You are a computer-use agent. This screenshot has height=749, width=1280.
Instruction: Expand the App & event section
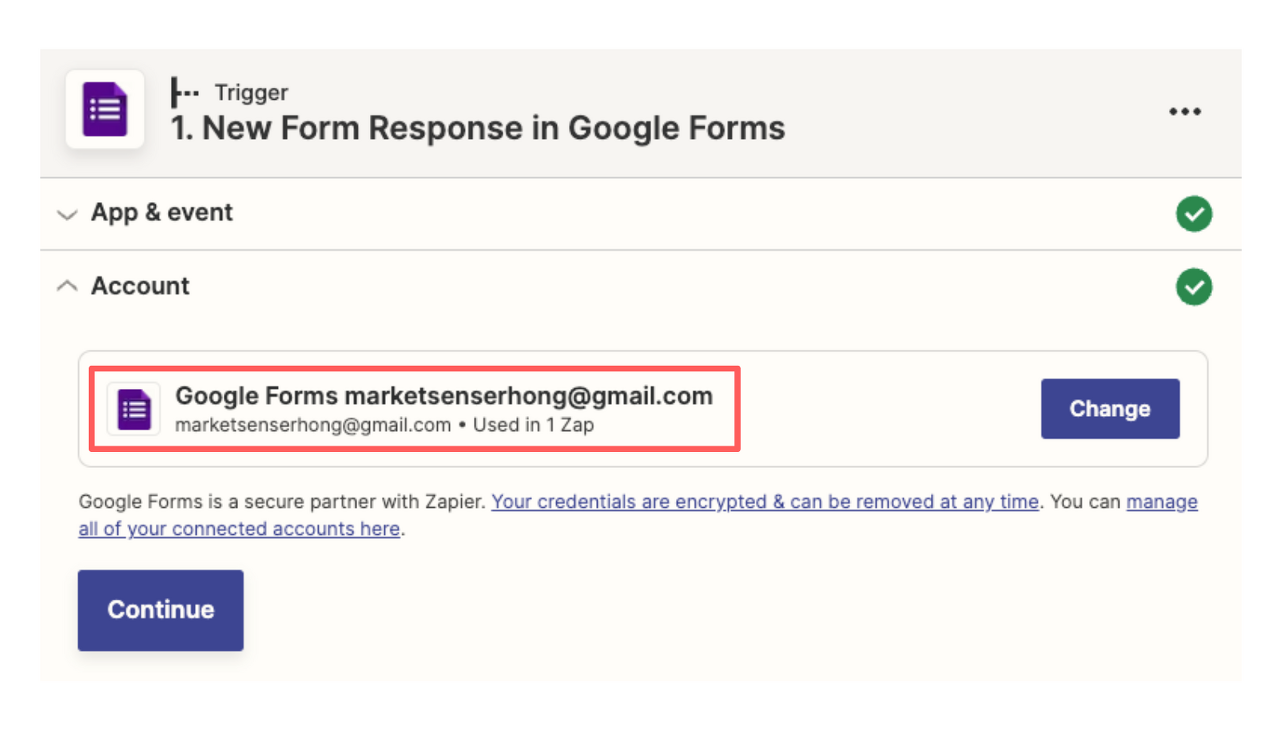pos(67,214)
